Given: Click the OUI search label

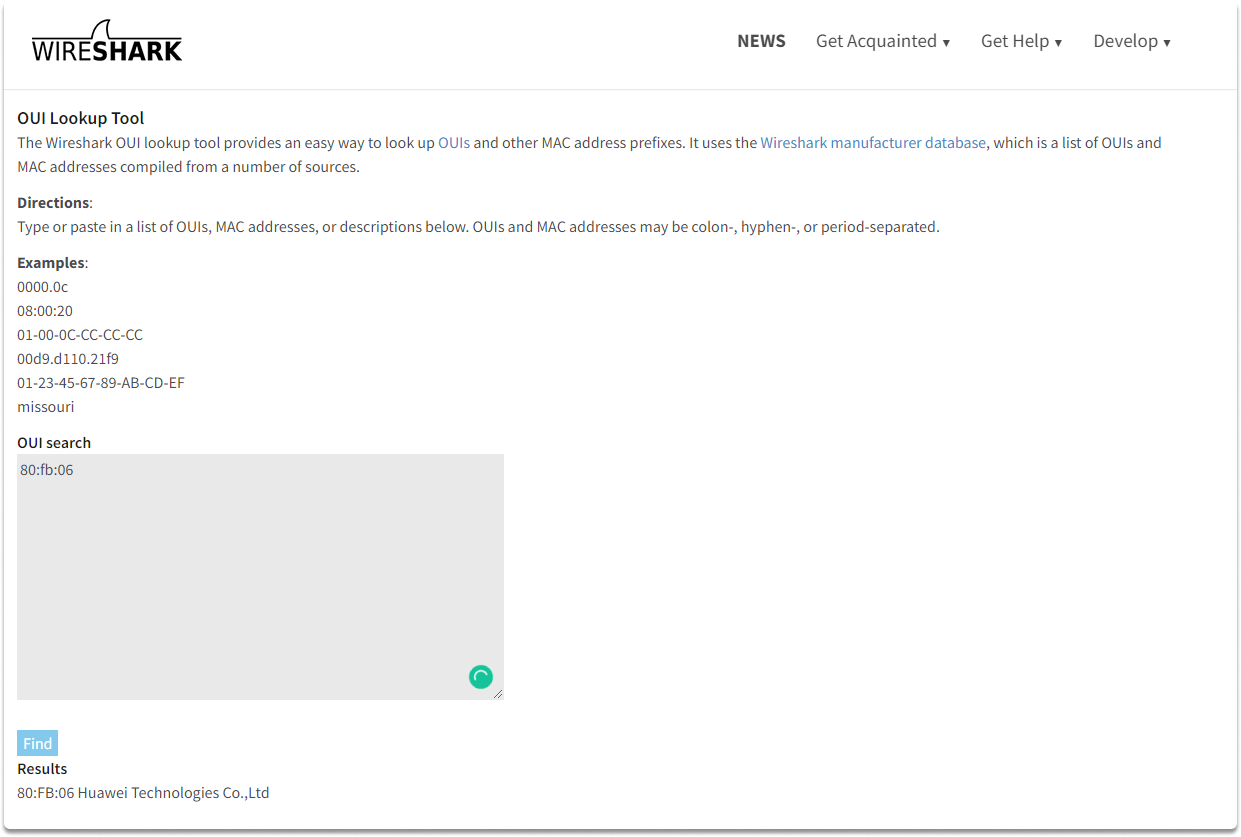Looking at the screenshot, I should point(54,443).
